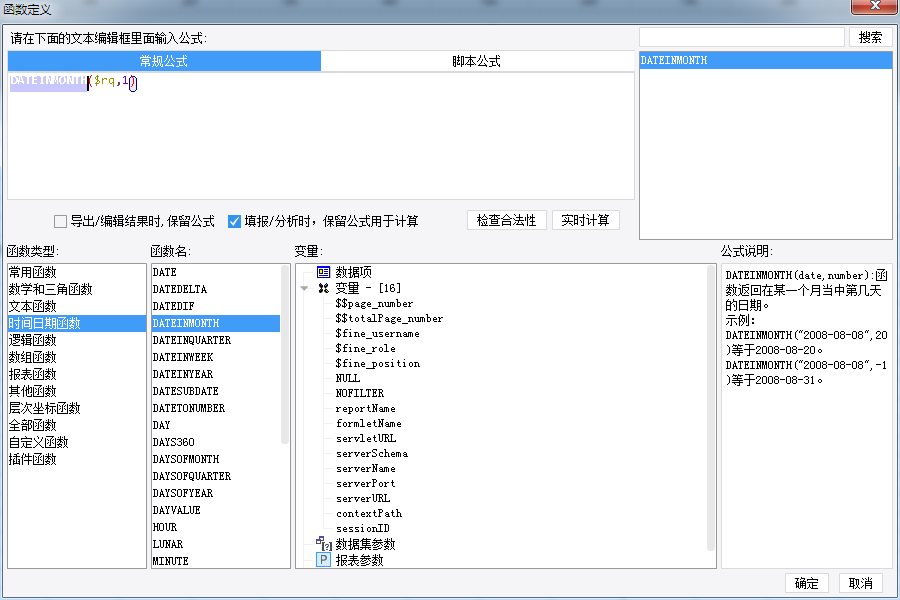900x600 pixels.
Task: Enable 导出/编辑结果时,保留公式 checkbox
Action: point(60,222)
